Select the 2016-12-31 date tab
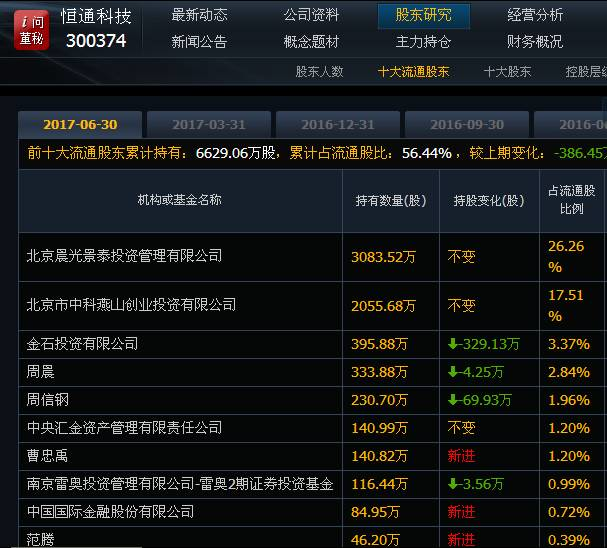Image resolution: width=607 pixels, height=548 pixels. 338,125
